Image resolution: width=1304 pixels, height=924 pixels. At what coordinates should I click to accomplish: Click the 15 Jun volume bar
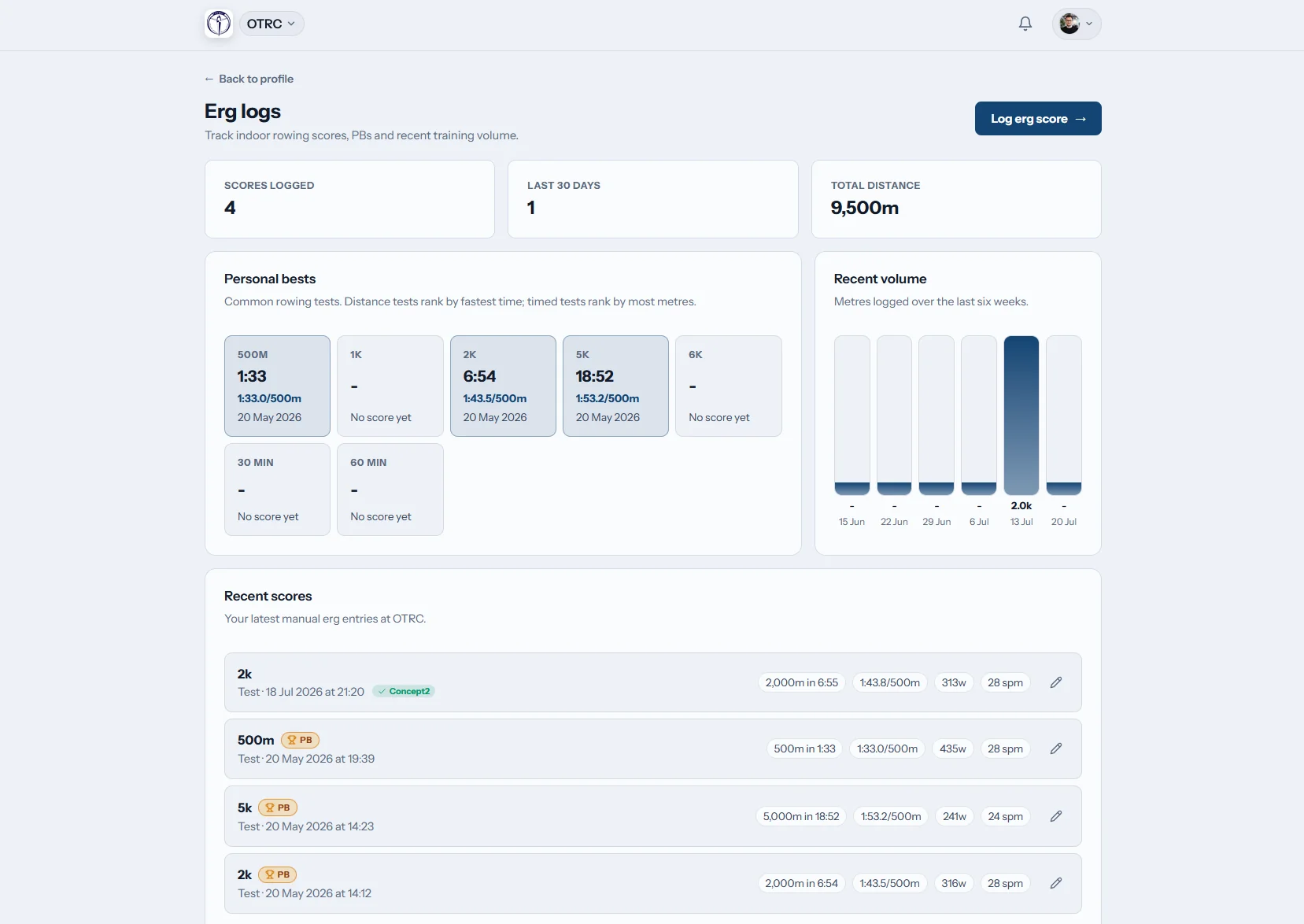[x=851, y=415]
